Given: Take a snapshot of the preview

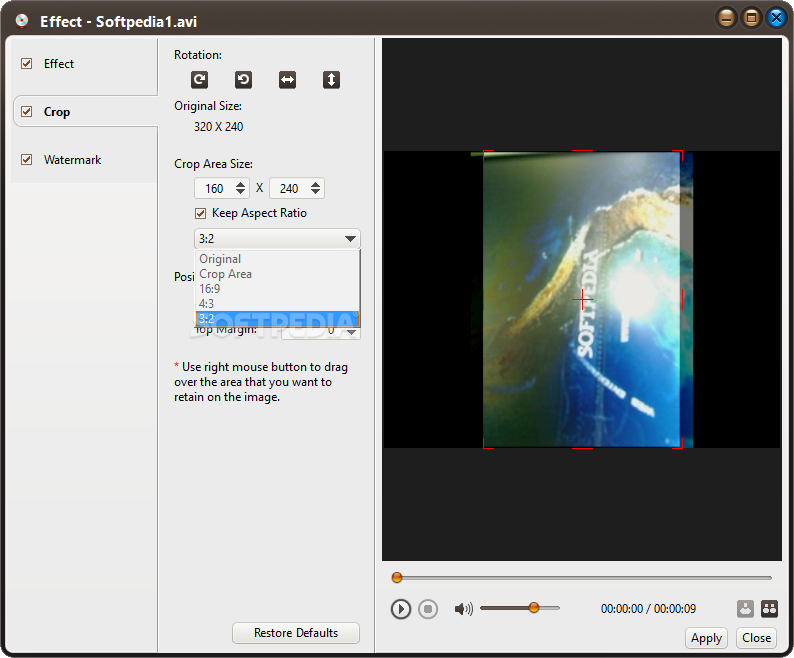Looking at the screenshot, I should [x=745, y=608].
